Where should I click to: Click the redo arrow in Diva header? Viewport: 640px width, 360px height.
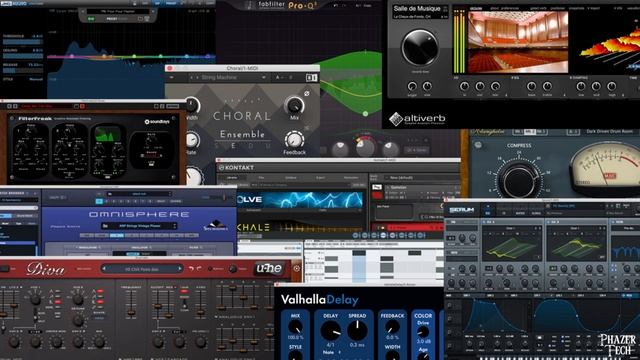[x=199, y=268]
